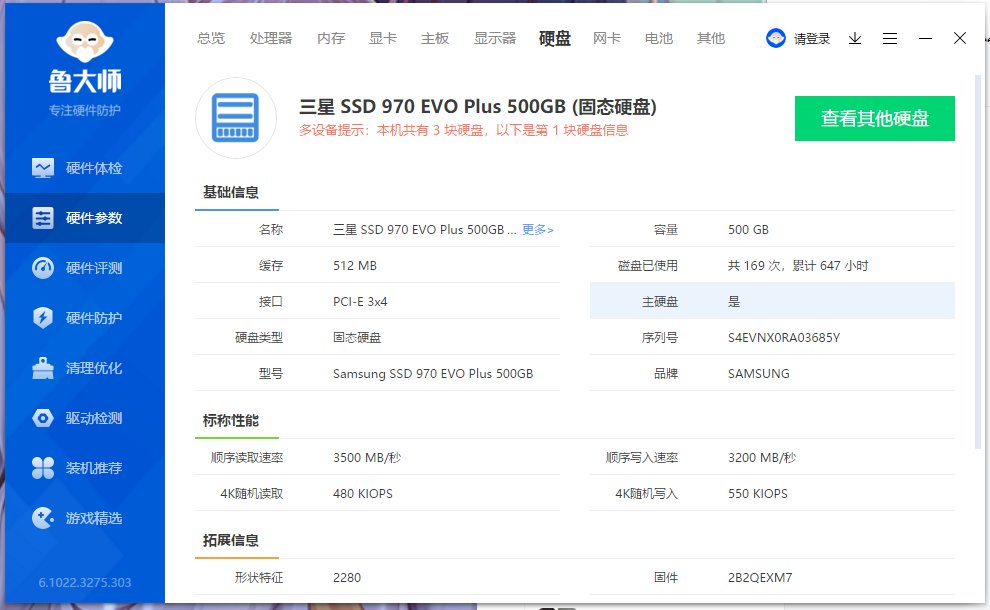Select 硬件参数 list icon in sidebar
This screenshot has width=990, height=610.
(43, 218)
